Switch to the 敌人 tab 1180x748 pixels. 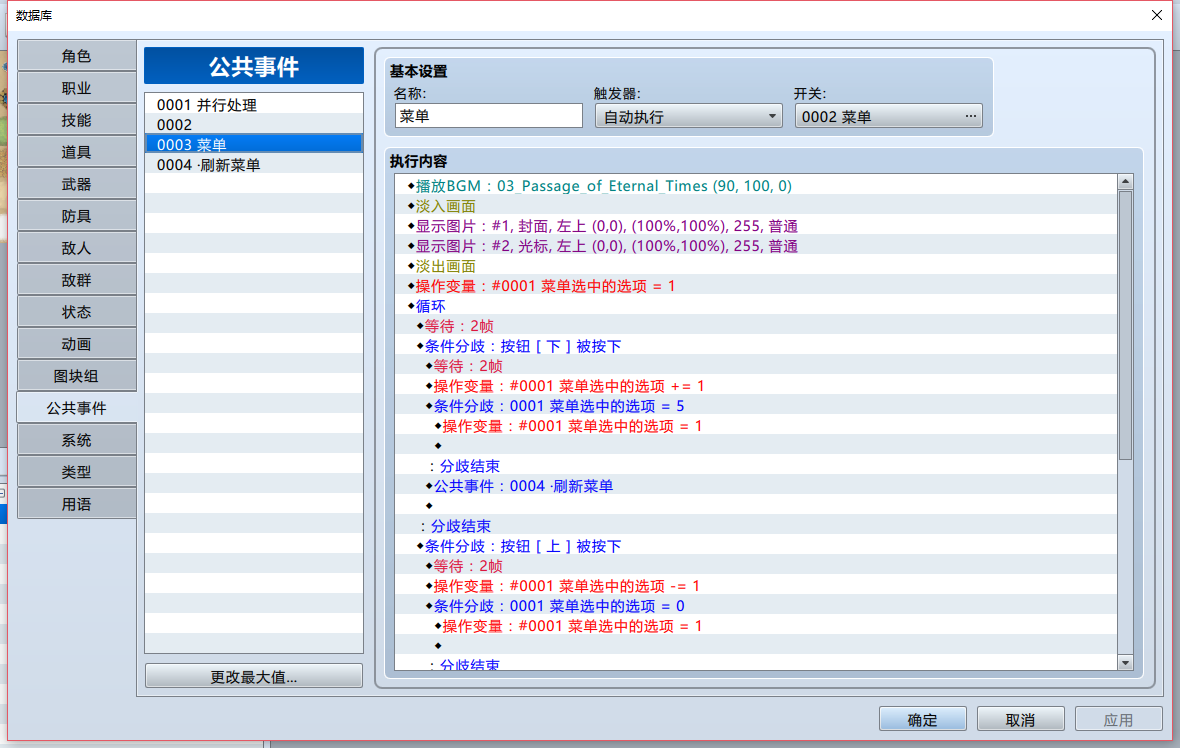coord(76,248)
